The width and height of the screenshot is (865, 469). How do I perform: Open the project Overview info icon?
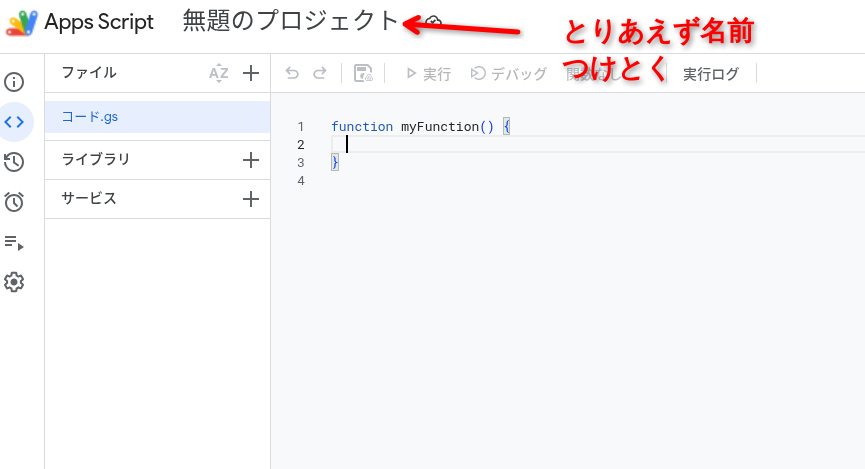tap(14, 82)
